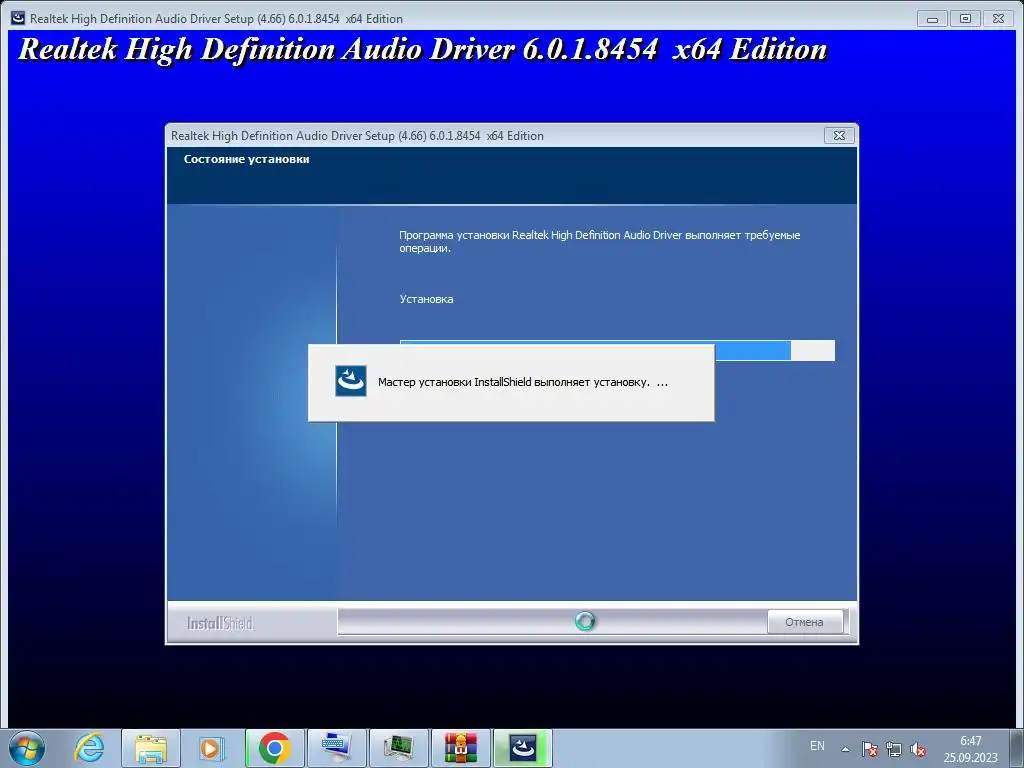Click the EN language indicator
Image resolution: width=1024 pixels, height=768 pixels.
(x=817, y=746)
